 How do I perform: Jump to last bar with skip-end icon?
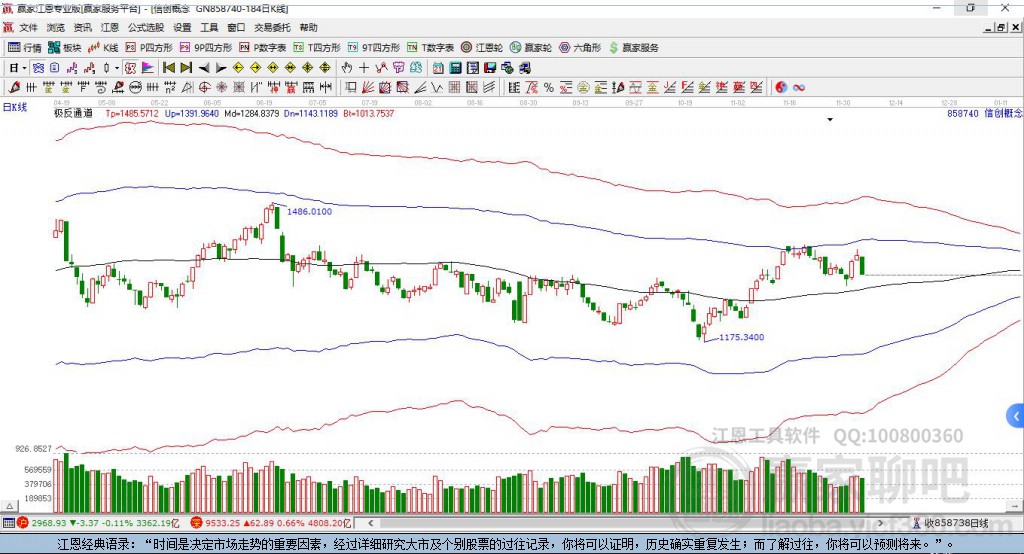pos(186,68)
